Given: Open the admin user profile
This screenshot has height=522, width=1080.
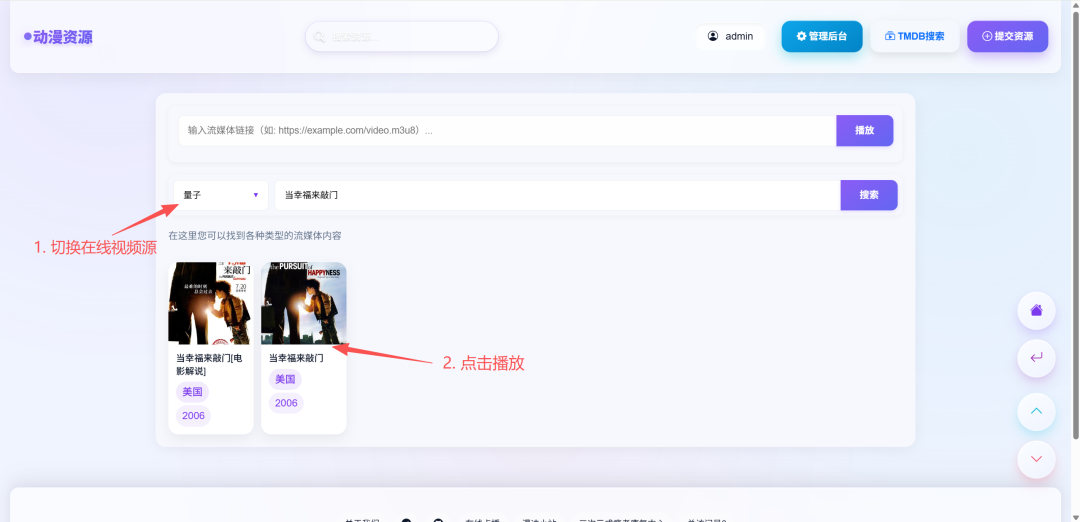Looking at the screenshot, I should [731, 36].
